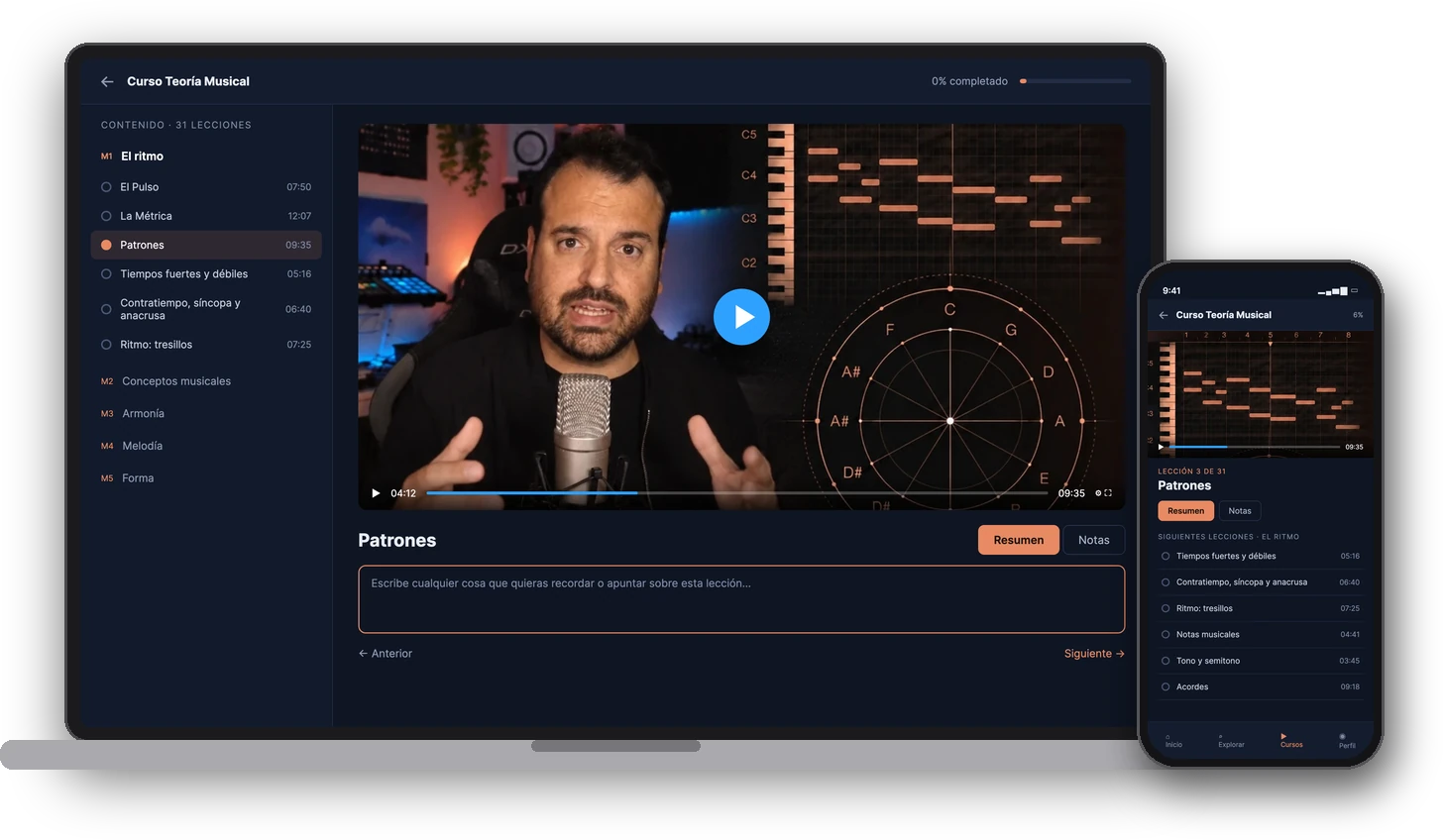Toggle Tiempos fuertes y débiles circle in sidebar
Viewport: 1443px width, 840px height.
(106, 274)
